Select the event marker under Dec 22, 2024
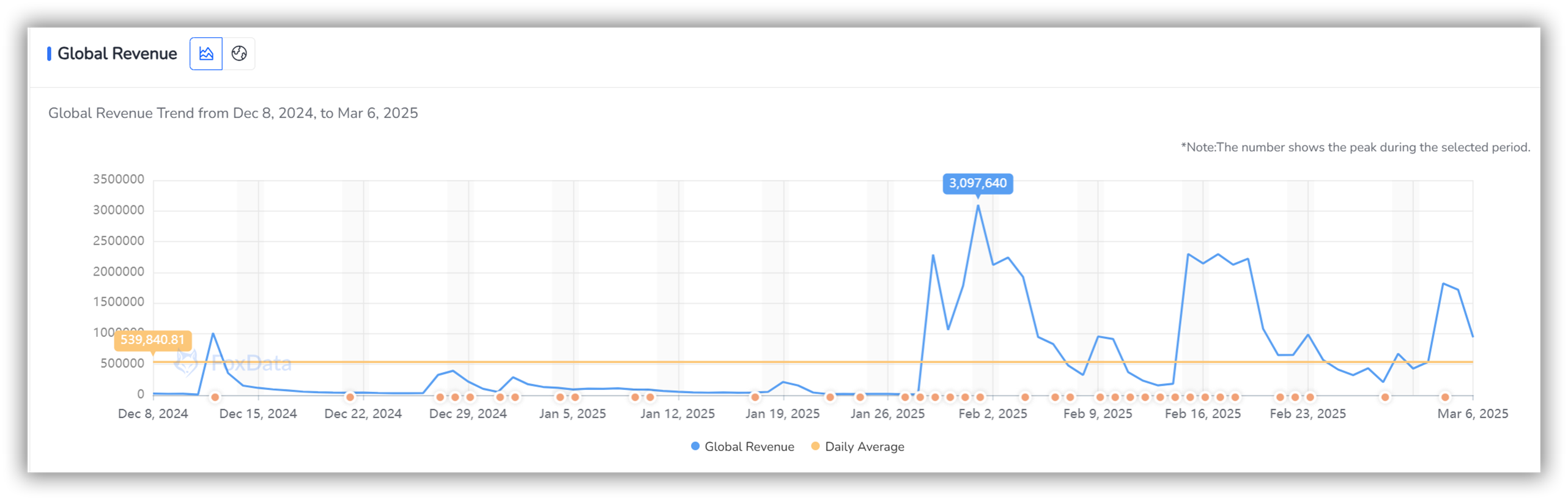 350,397
